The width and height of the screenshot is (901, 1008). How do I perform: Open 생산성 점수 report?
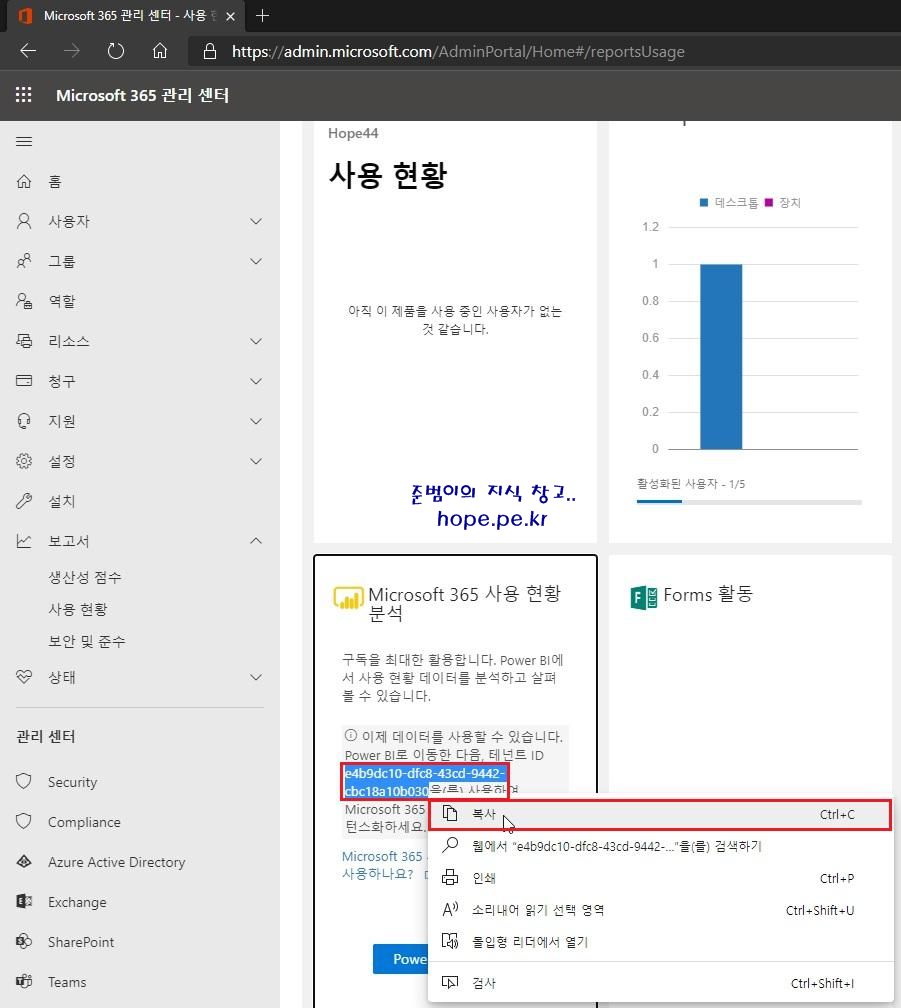pyautogui.click(x=85, y=577)
